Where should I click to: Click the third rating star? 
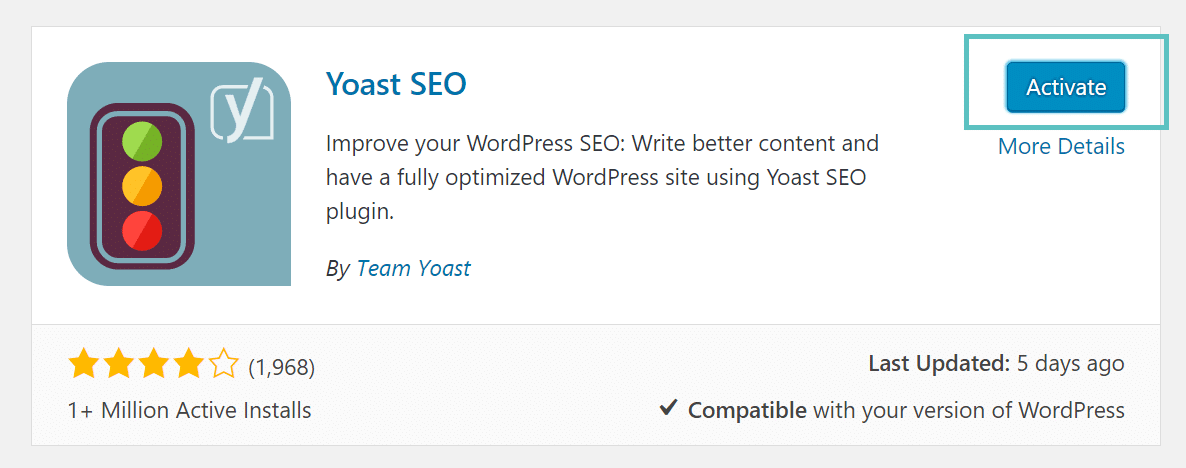(x=154, y=365)
